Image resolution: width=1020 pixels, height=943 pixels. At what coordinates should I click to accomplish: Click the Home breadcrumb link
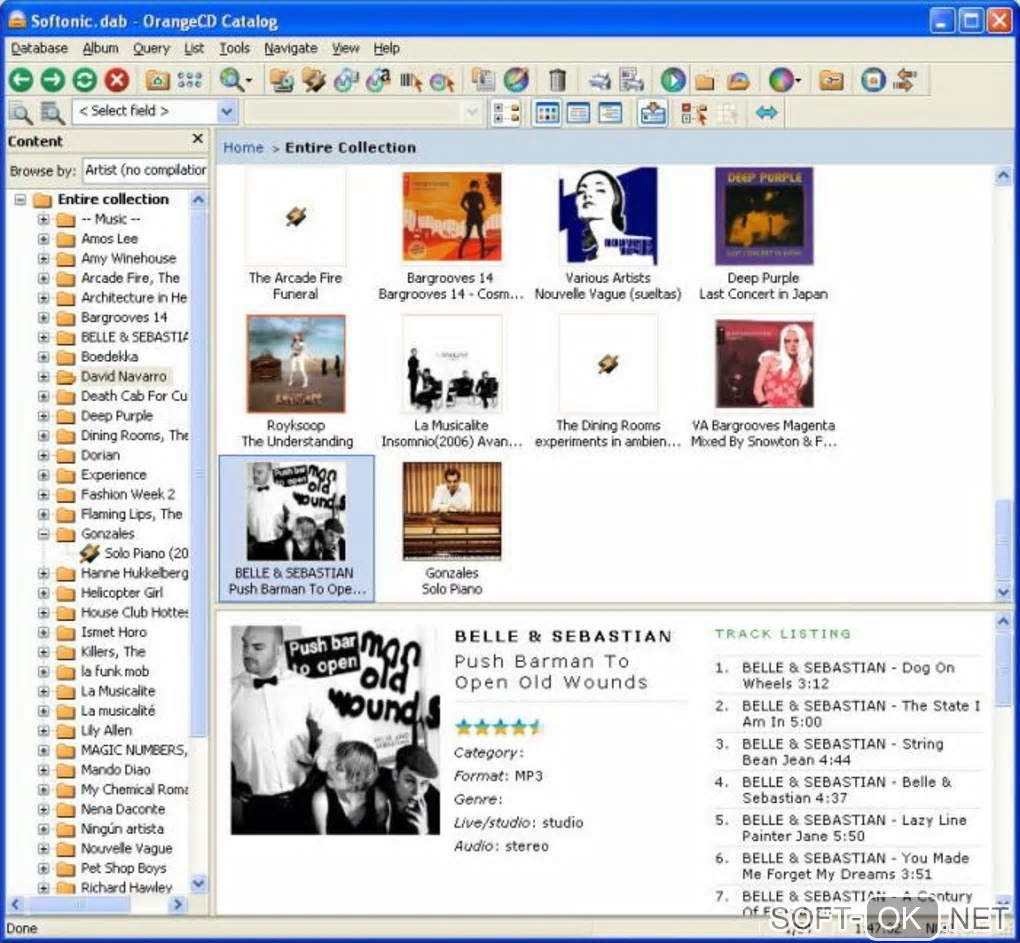(243, 148)
